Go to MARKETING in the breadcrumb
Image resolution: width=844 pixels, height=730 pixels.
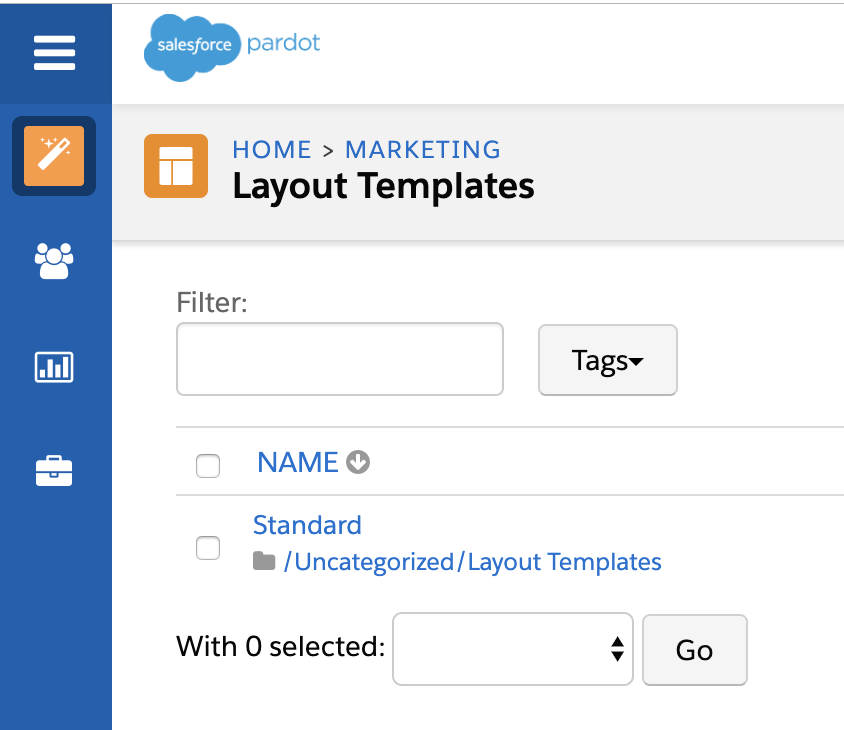423,150
